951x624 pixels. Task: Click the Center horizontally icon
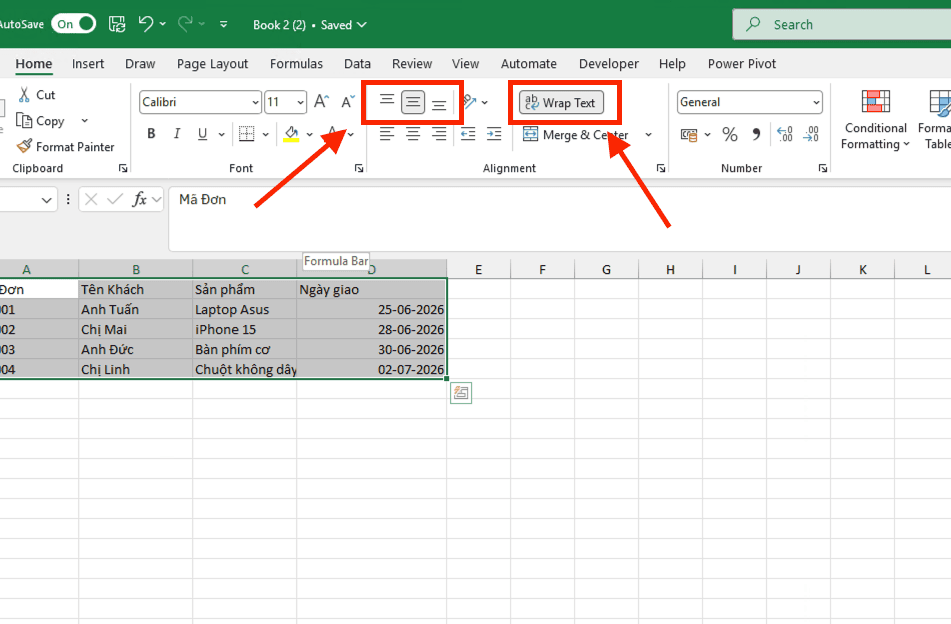tap(413, 134)
